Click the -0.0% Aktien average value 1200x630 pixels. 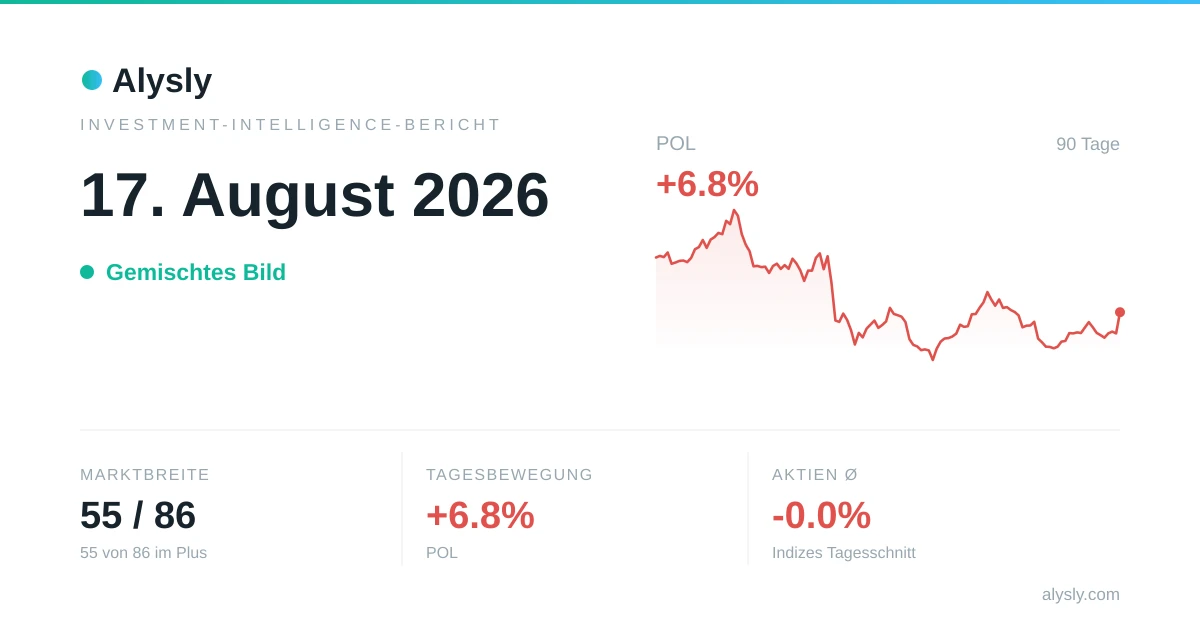coord(821,516)
